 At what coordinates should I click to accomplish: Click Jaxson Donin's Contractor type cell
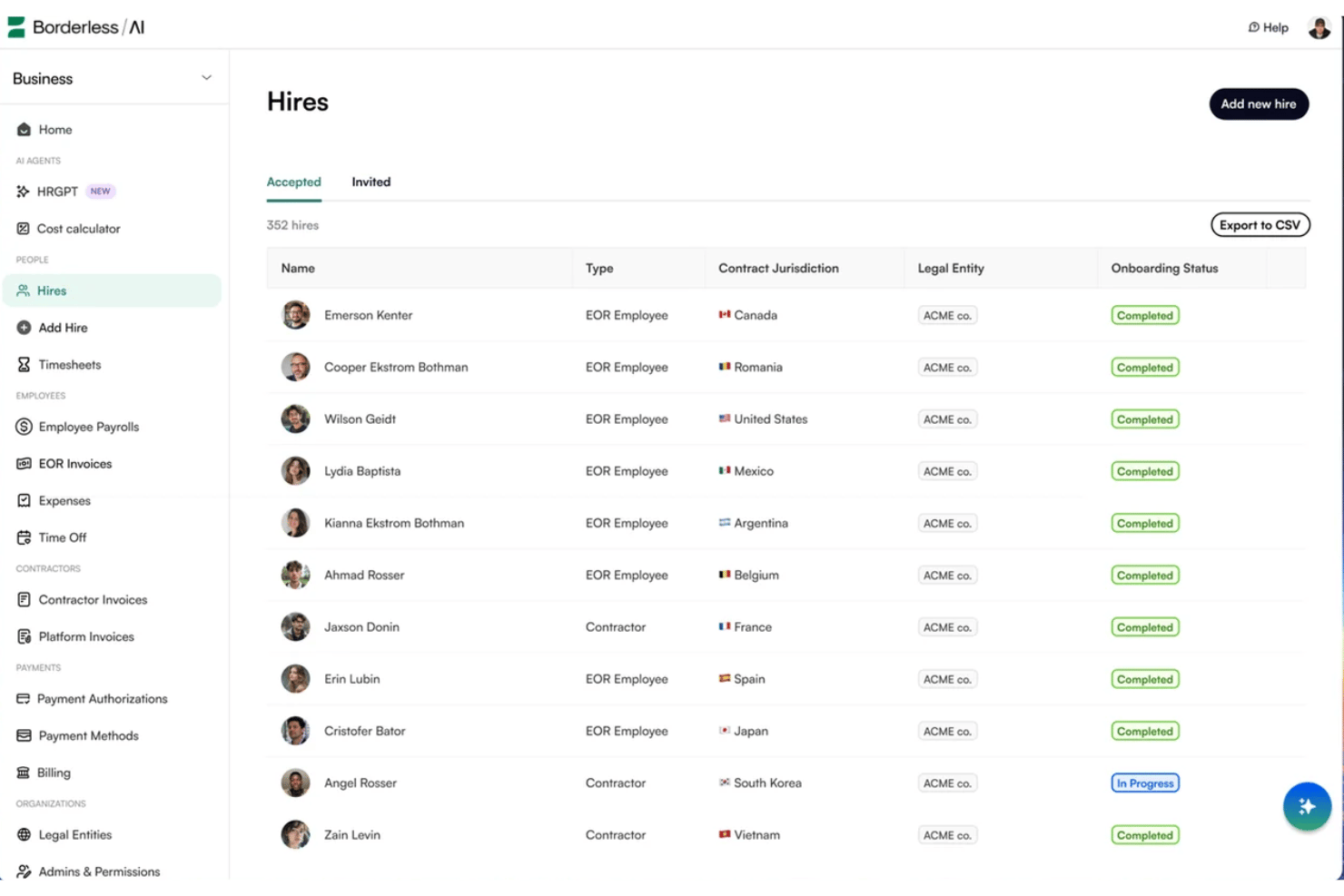(x=616, y=627)
